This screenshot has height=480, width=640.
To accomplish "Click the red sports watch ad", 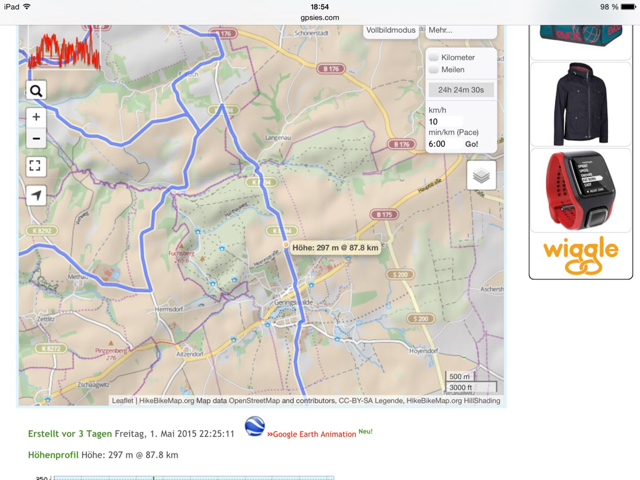I will (x=580, y=190).
